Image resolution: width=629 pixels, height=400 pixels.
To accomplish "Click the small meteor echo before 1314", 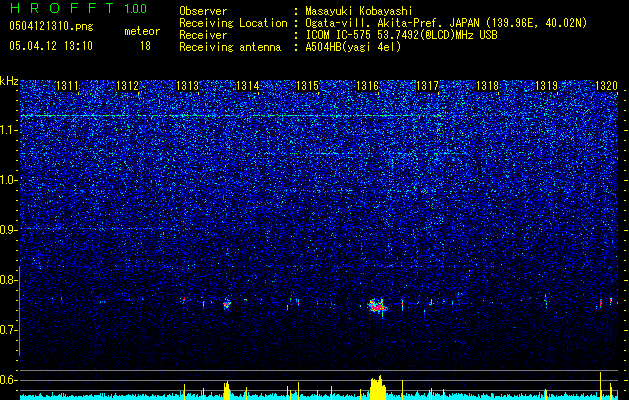I will (x=227, y=304).
